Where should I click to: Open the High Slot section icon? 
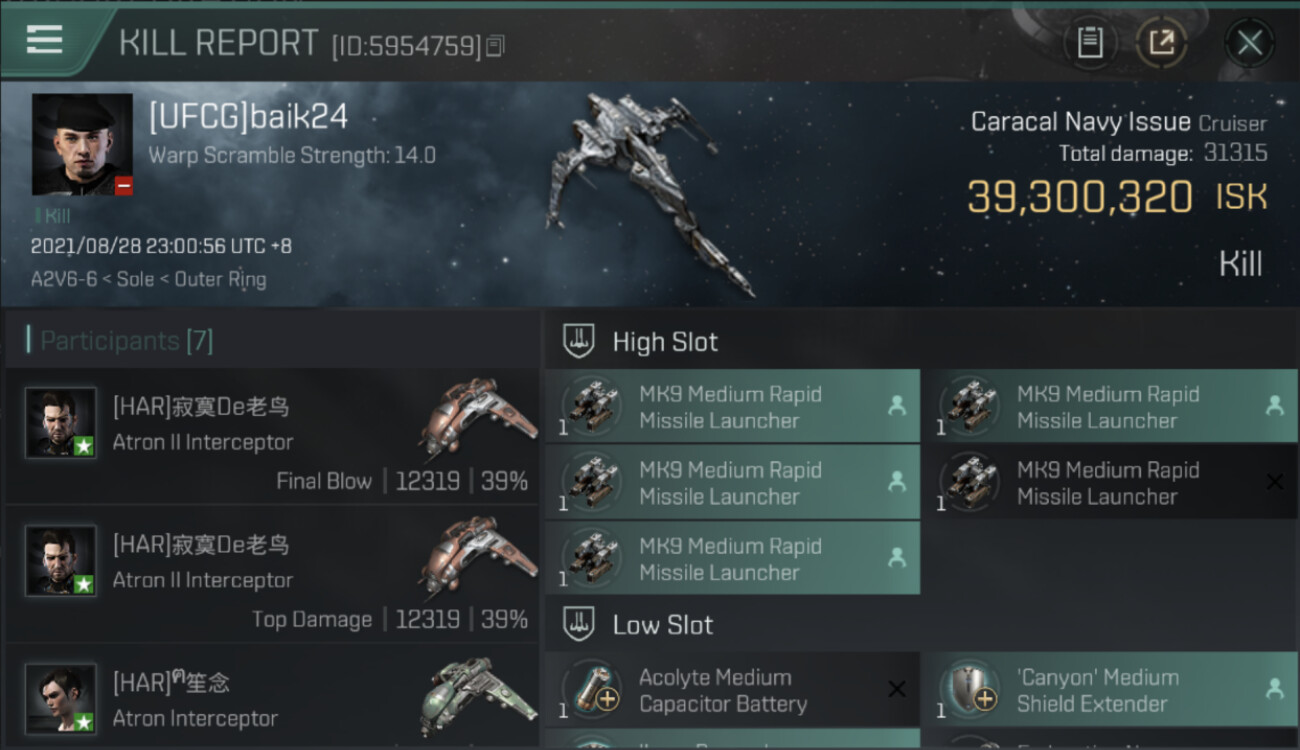(579, 341)
